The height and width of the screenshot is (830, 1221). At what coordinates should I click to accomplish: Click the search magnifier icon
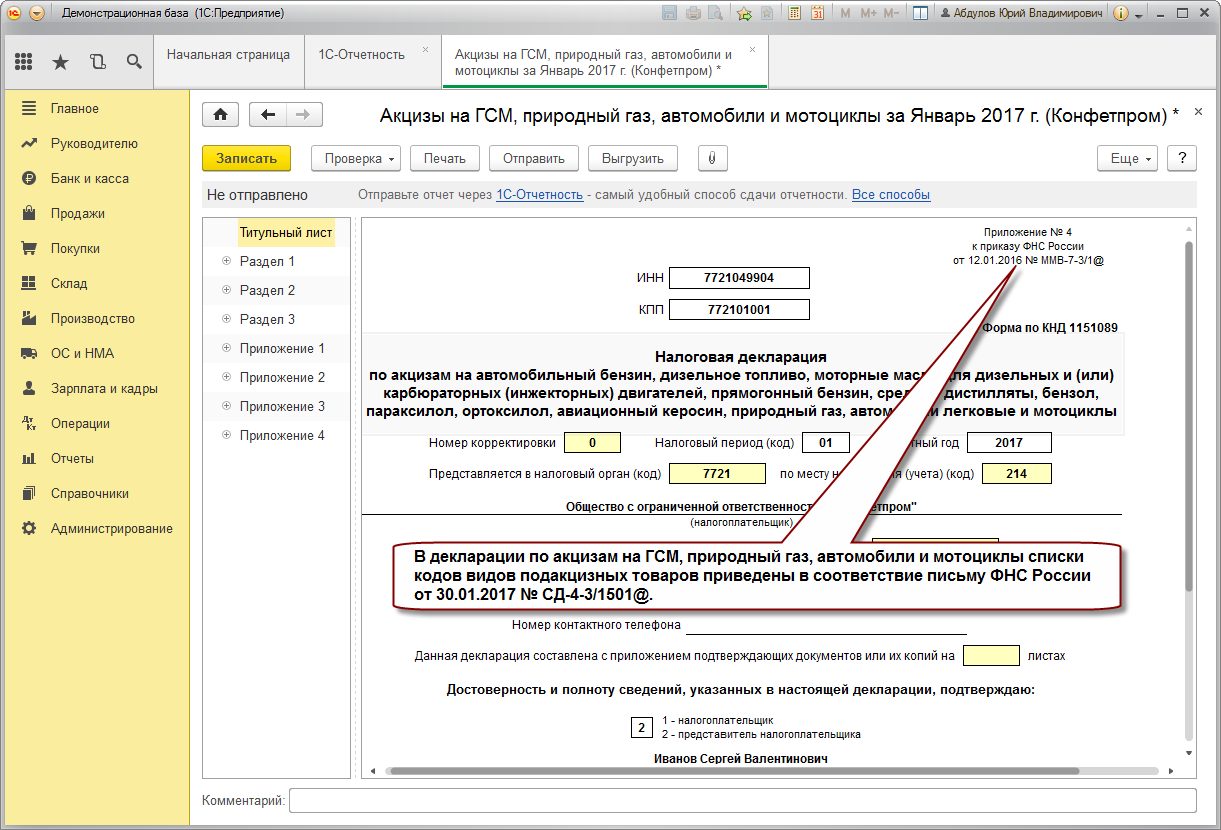point(134,62)
